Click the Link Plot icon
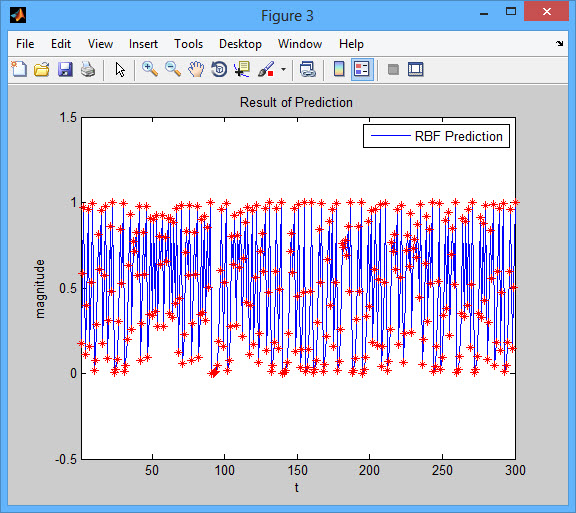The width and height of the screenshot is (576, 513). coord(307,69)
